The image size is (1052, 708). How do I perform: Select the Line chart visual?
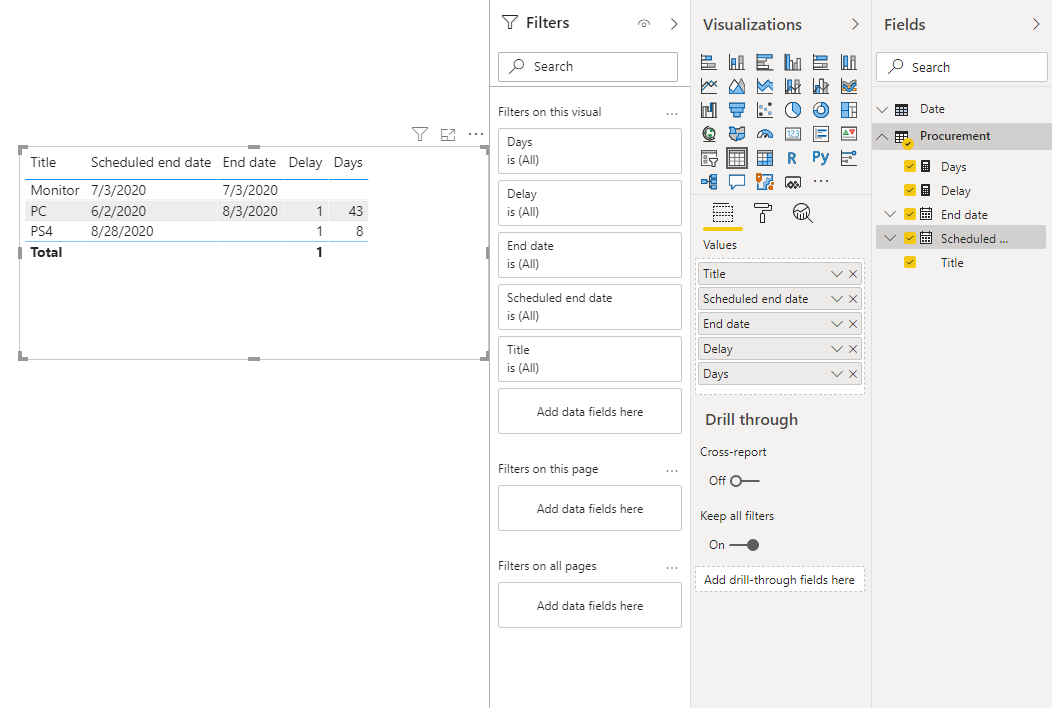(708, 86)
